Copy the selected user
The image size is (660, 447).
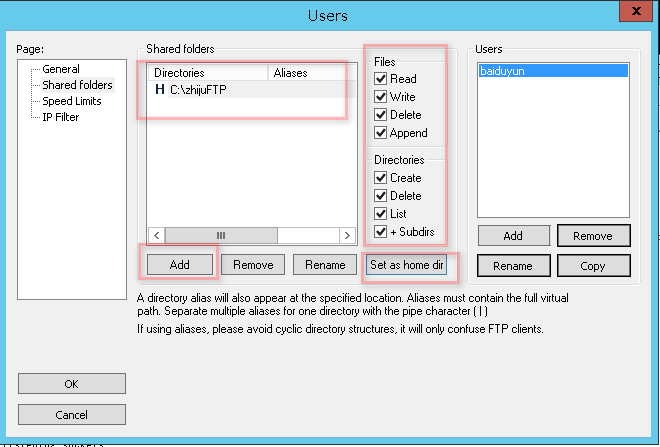pyautogui.click(x=593, y=266)
